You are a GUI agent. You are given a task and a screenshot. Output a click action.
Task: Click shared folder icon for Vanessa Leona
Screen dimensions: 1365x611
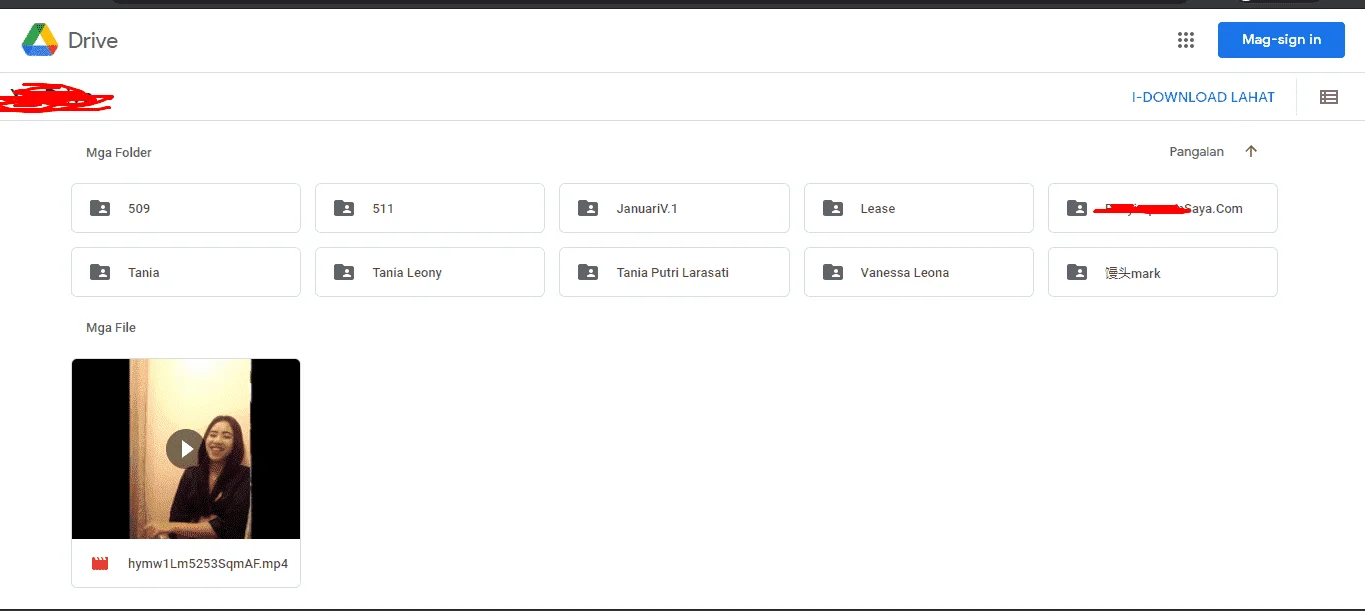pos(833,272)
